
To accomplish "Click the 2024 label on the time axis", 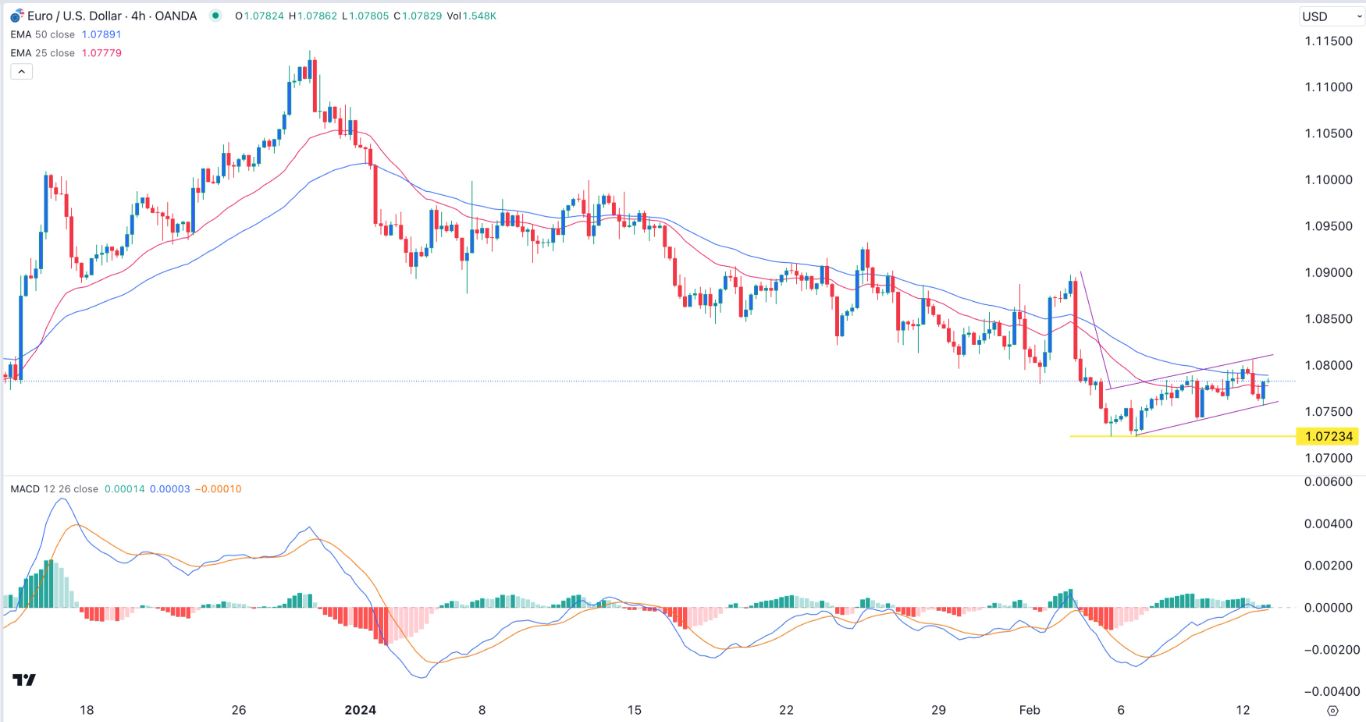I will coord(359,709).
